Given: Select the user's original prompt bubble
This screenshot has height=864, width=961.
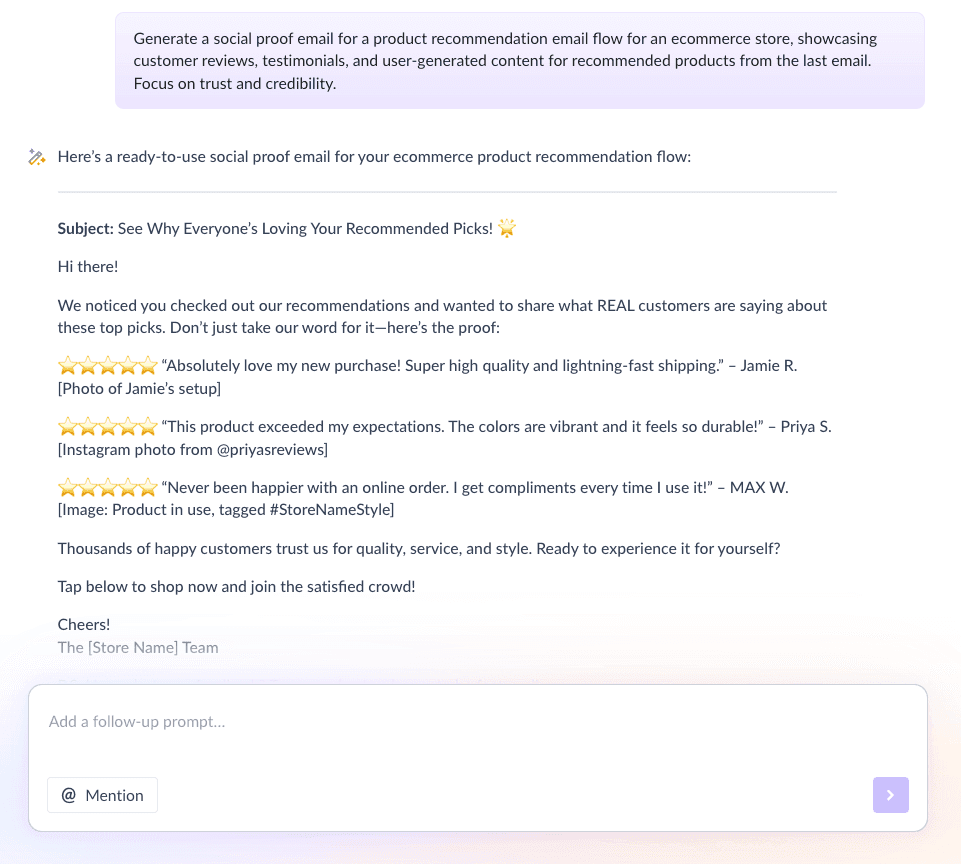Looking at the screenshot, I should click(519, 60).
